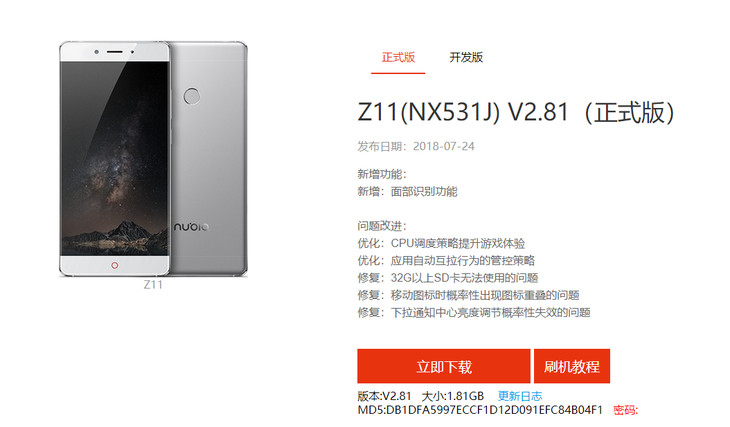Click the red home button circle on phone
This screenshot has height=427, width=730.
[115, 265]
